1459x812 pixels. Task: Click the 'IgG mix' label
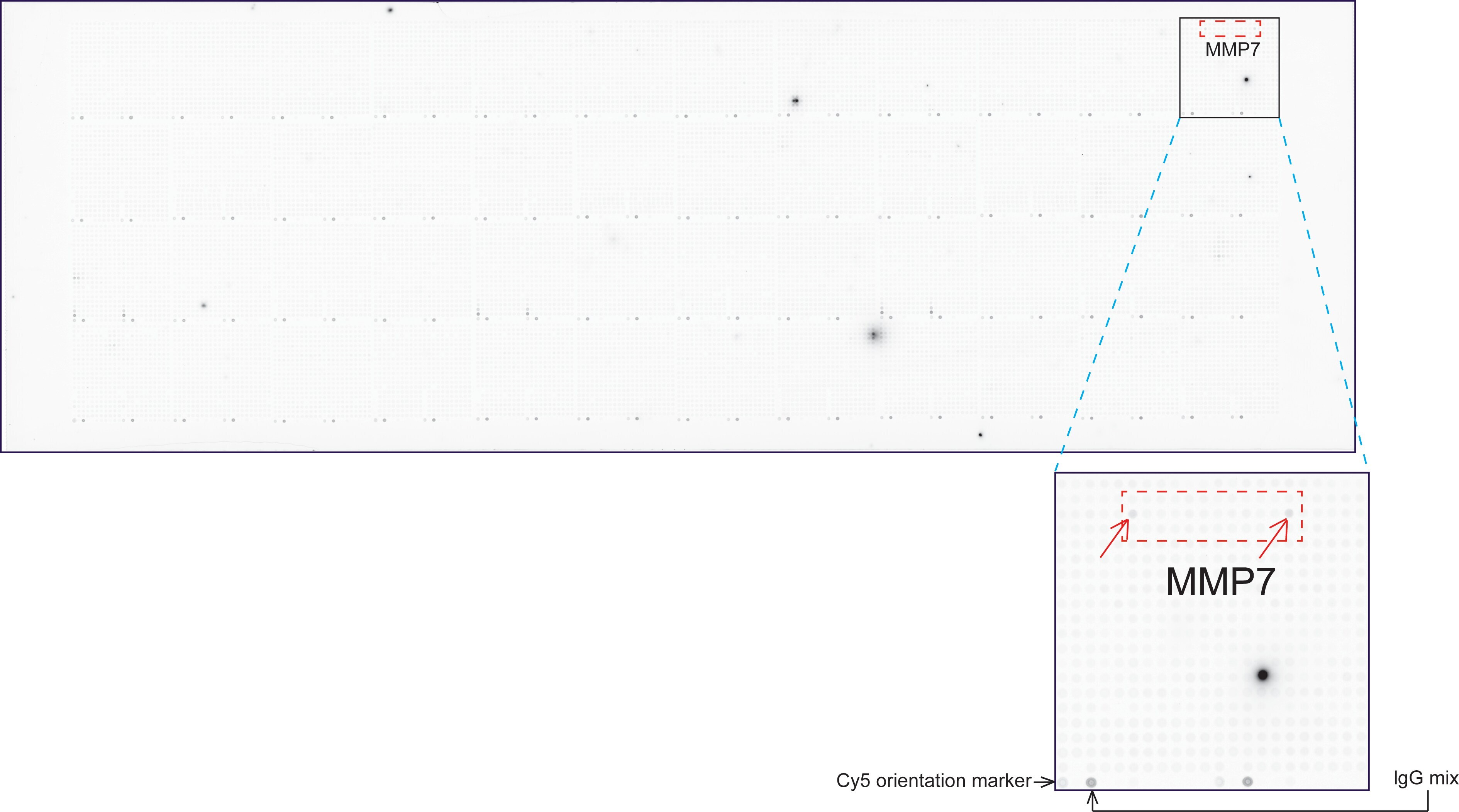(1426, 778)
